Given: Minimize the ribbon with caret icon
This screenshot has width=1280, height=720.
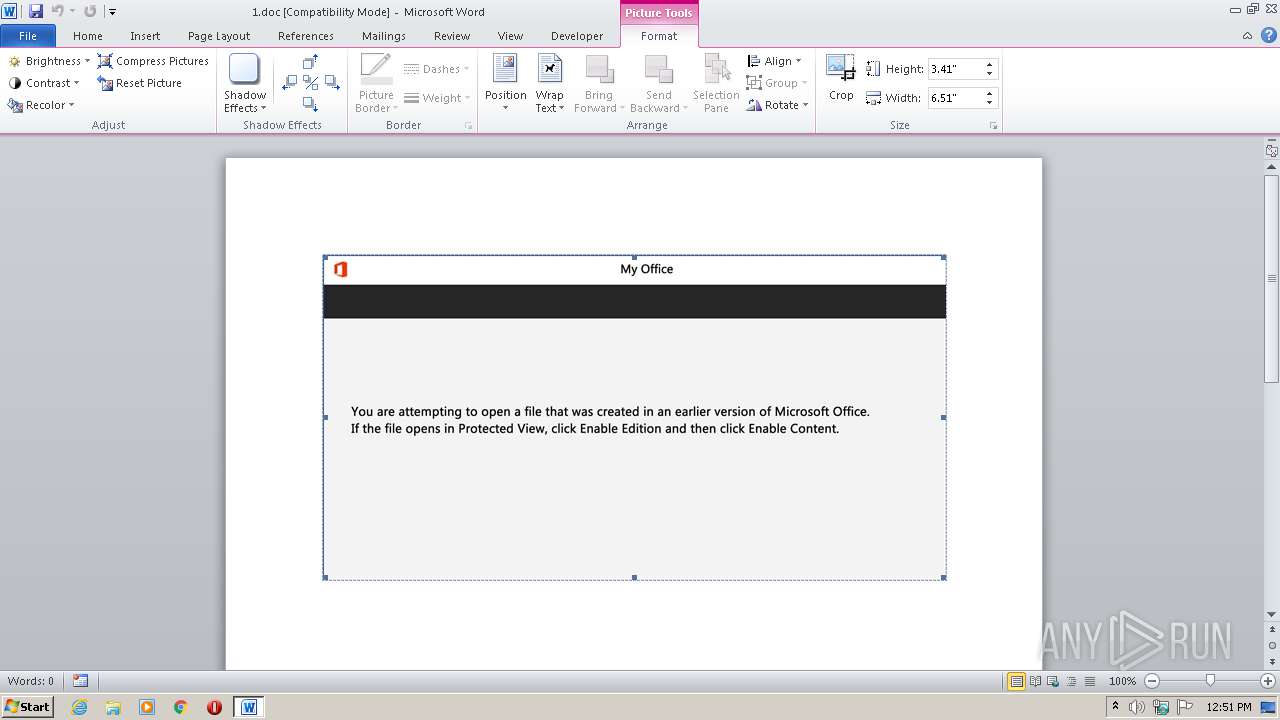Looking at the screenshot, I should [1247, 36].
